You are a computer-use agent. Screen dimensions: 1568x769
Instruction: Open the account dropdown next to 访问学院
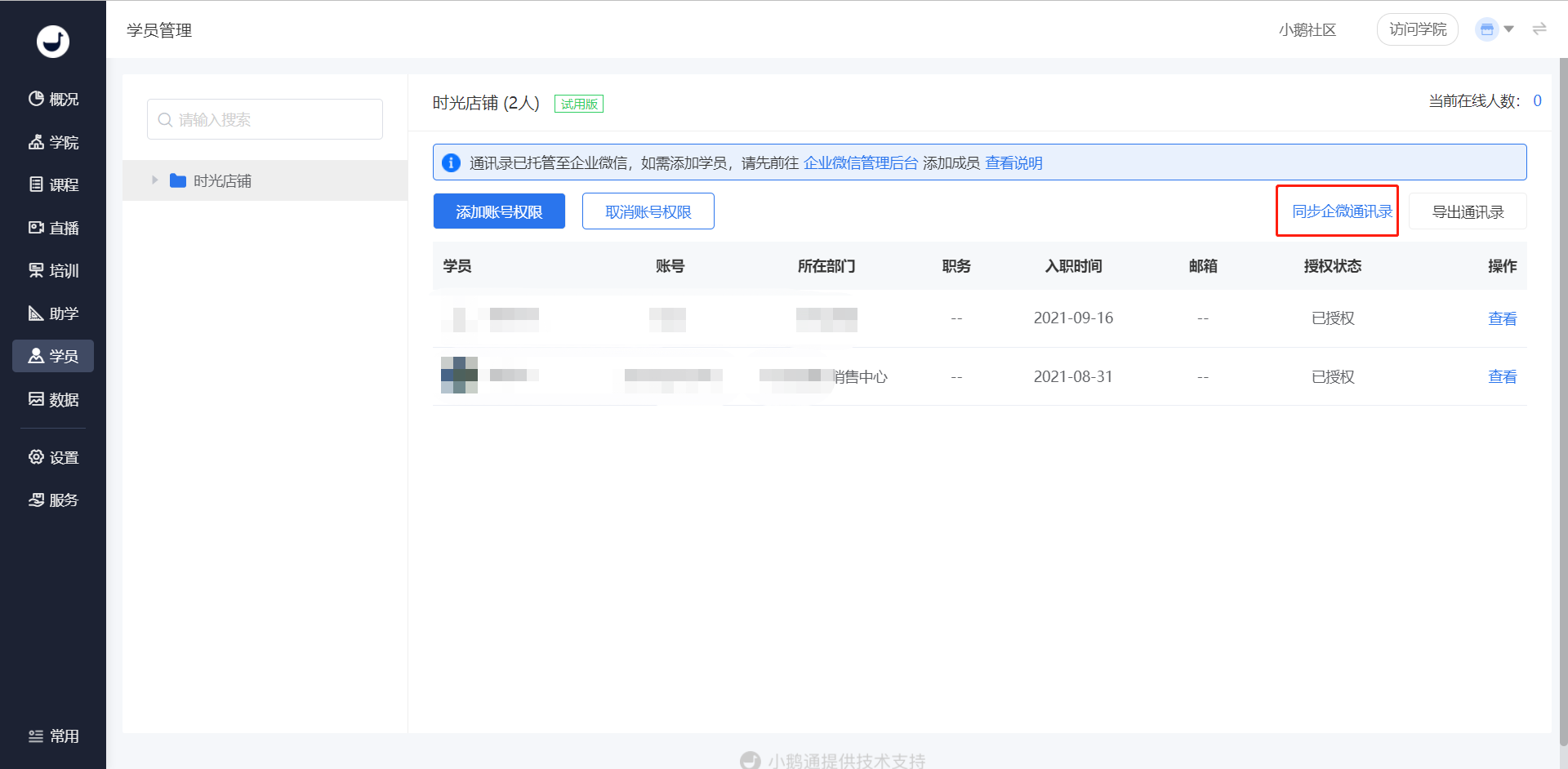tap(1495, 29)
